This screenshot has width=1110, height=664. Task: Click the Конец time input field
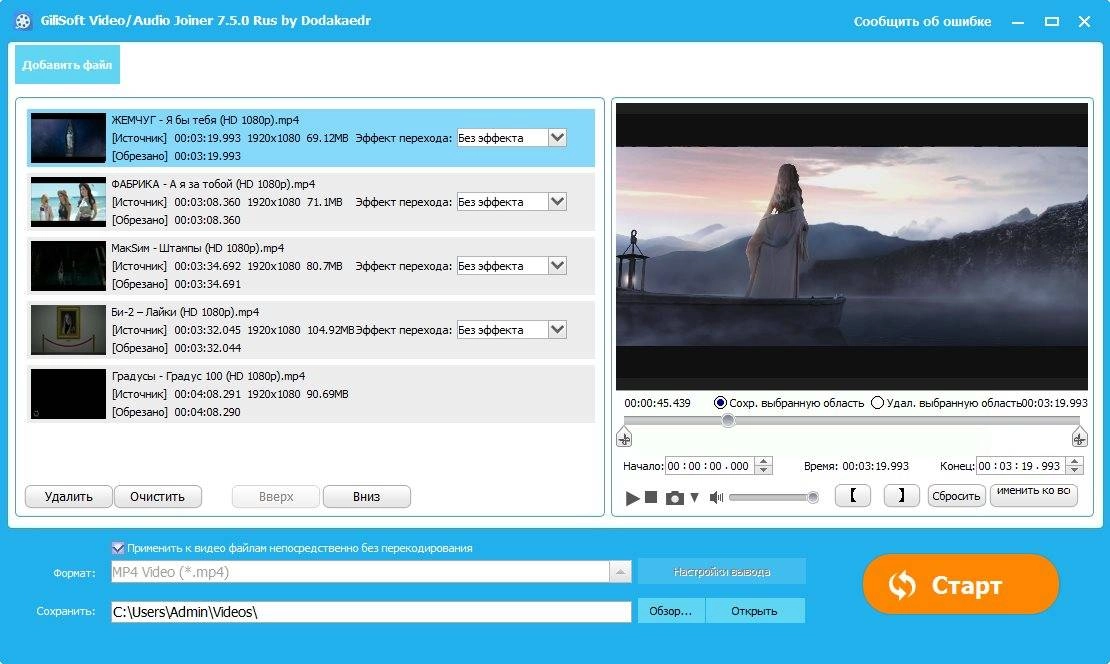pyautogui.click(x=1021, y=466)
